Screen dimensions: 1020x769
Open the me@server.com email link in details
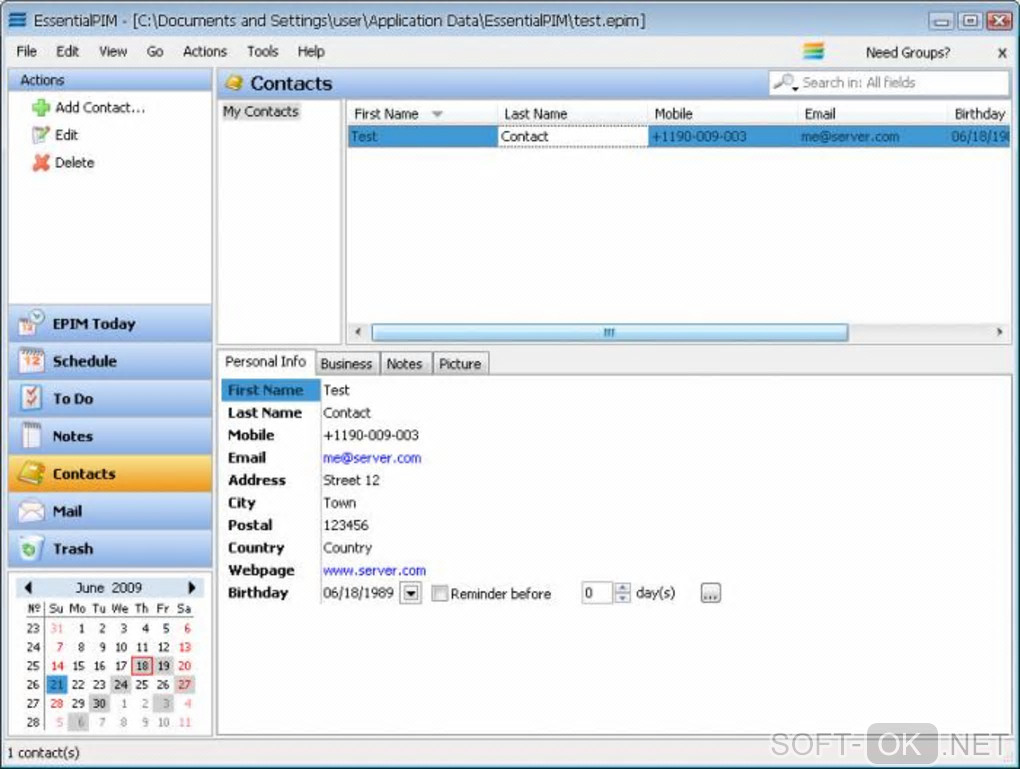click(372, 458)
